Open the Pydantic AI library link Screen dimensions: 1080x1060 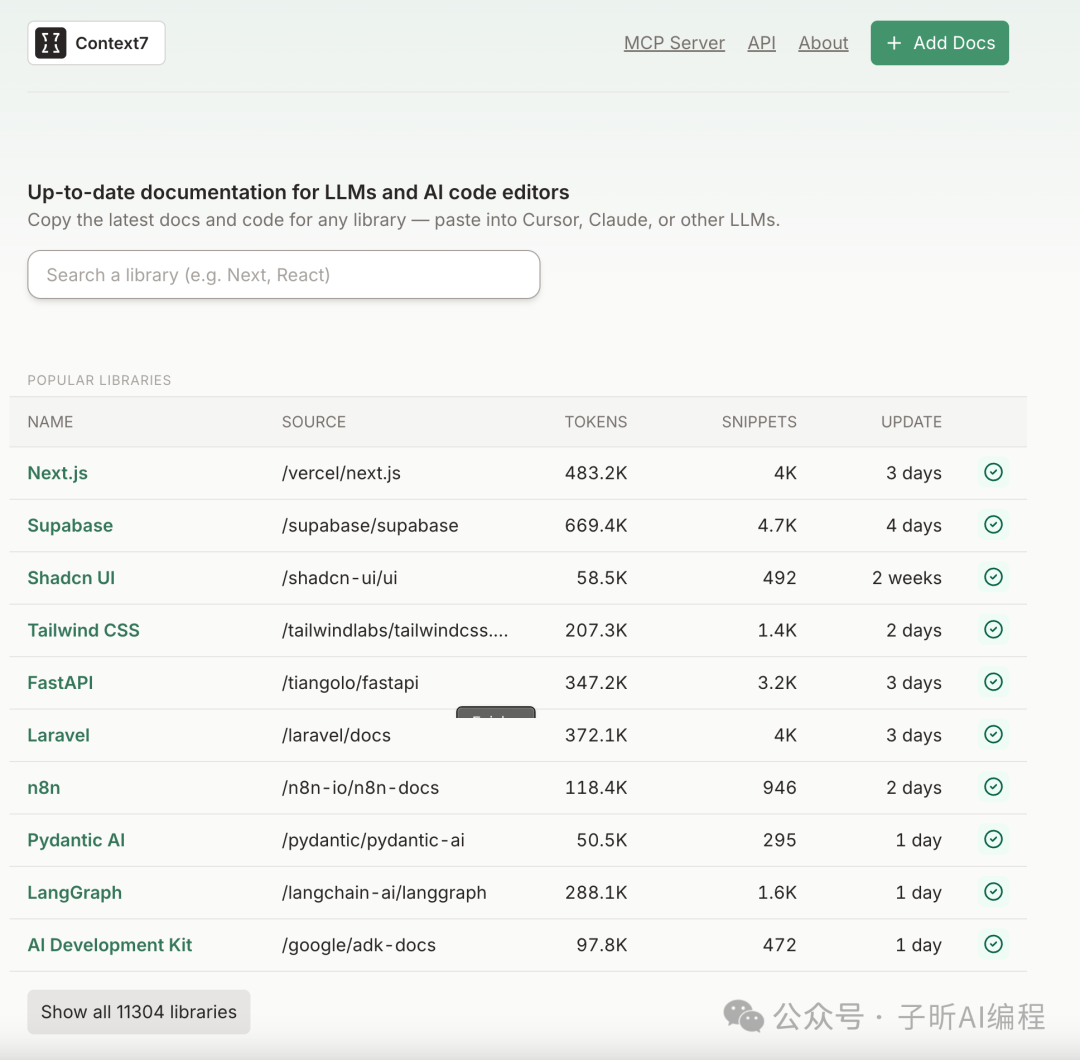(x=76, y=840)
